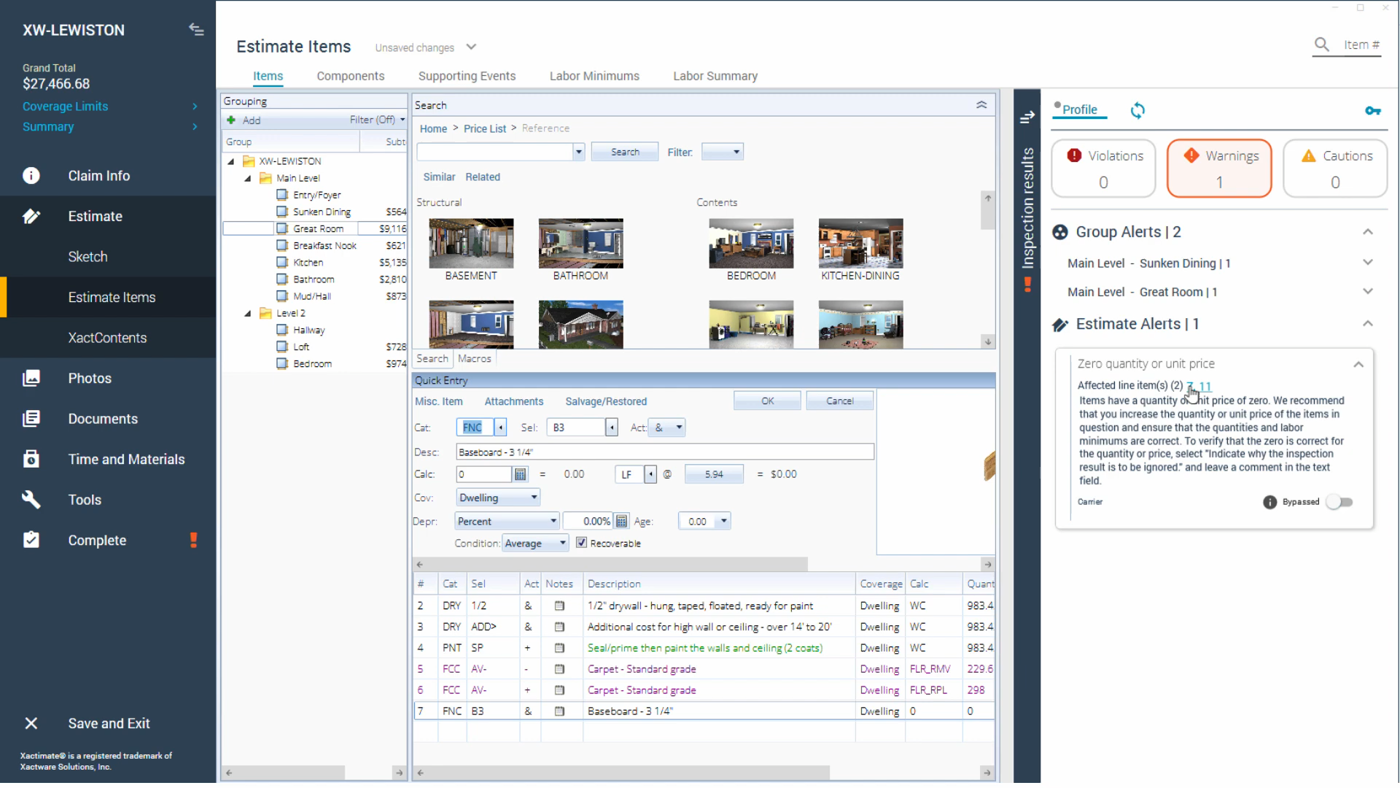Open the Unsaved changes dropdown
Screen dimensions: 1400x788
tap(471, 47)
